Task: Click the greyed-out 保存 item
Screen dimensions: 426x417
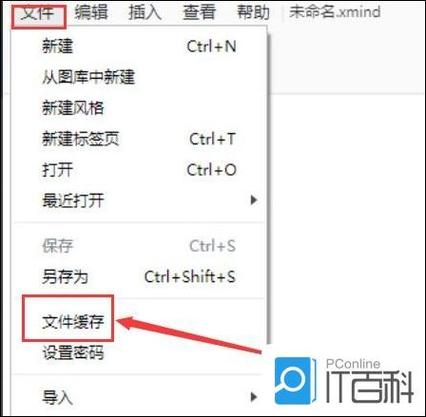Action: pyautogui.click(x=139, y=246)
